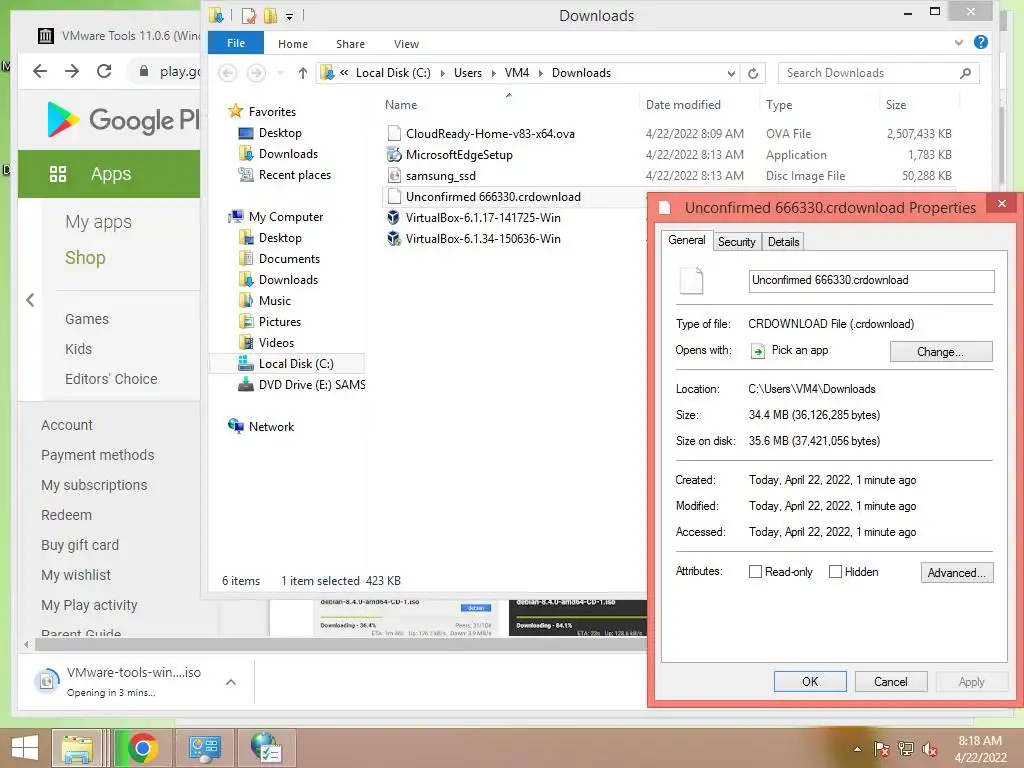This screenshot has width=1024, height=768.
Task: Click OK in the Properties dialog
Action: (810, 682)
